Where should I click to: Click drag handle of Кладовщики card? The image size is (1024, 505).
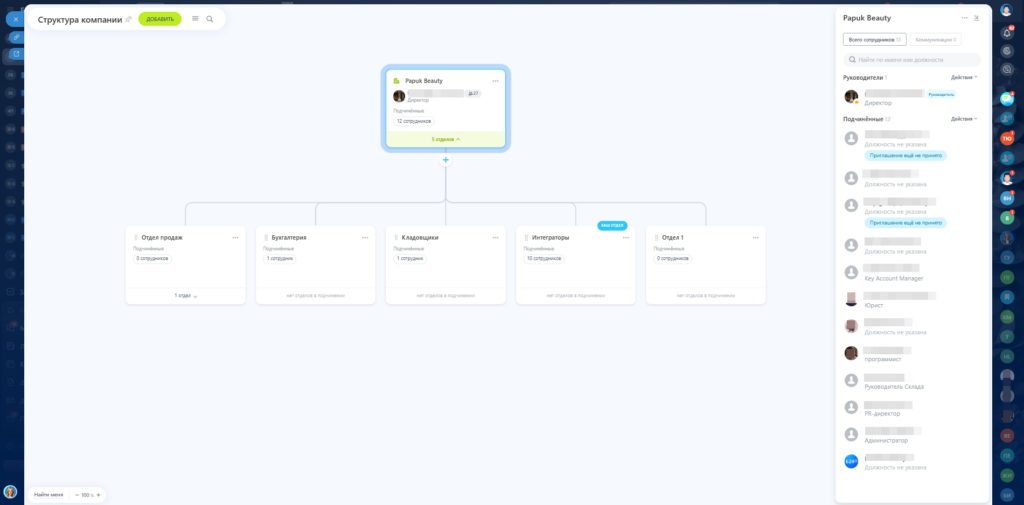[396, 238]
